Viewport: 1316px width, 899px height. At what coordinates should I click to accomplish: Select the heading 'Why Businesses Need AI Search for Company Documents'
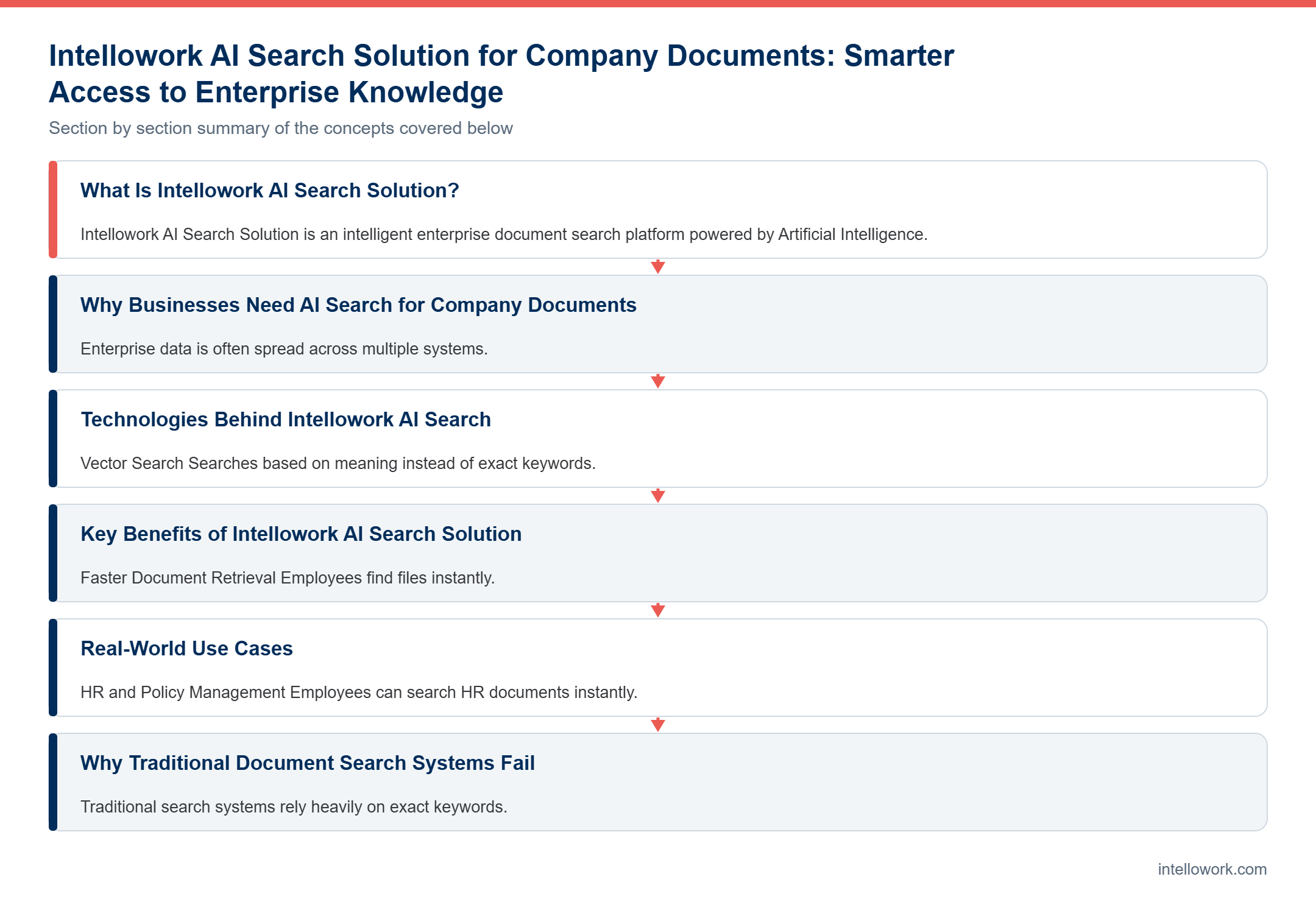358,305
